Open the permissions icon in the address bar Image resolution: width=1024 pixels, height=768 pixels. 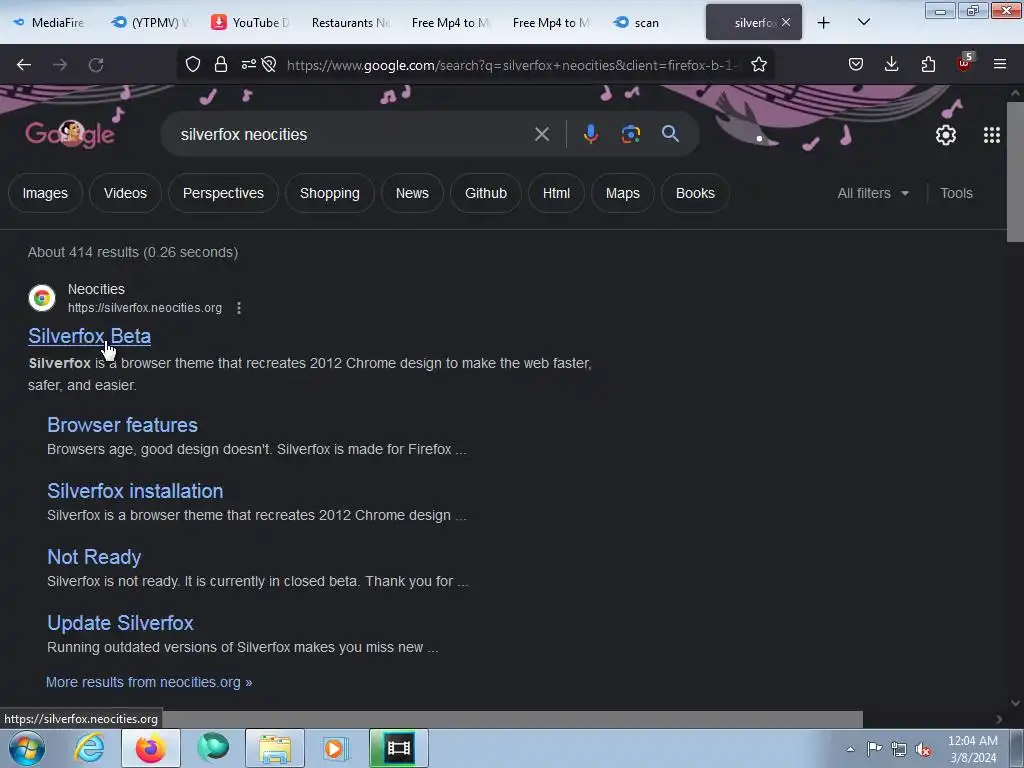pos(249,64)
